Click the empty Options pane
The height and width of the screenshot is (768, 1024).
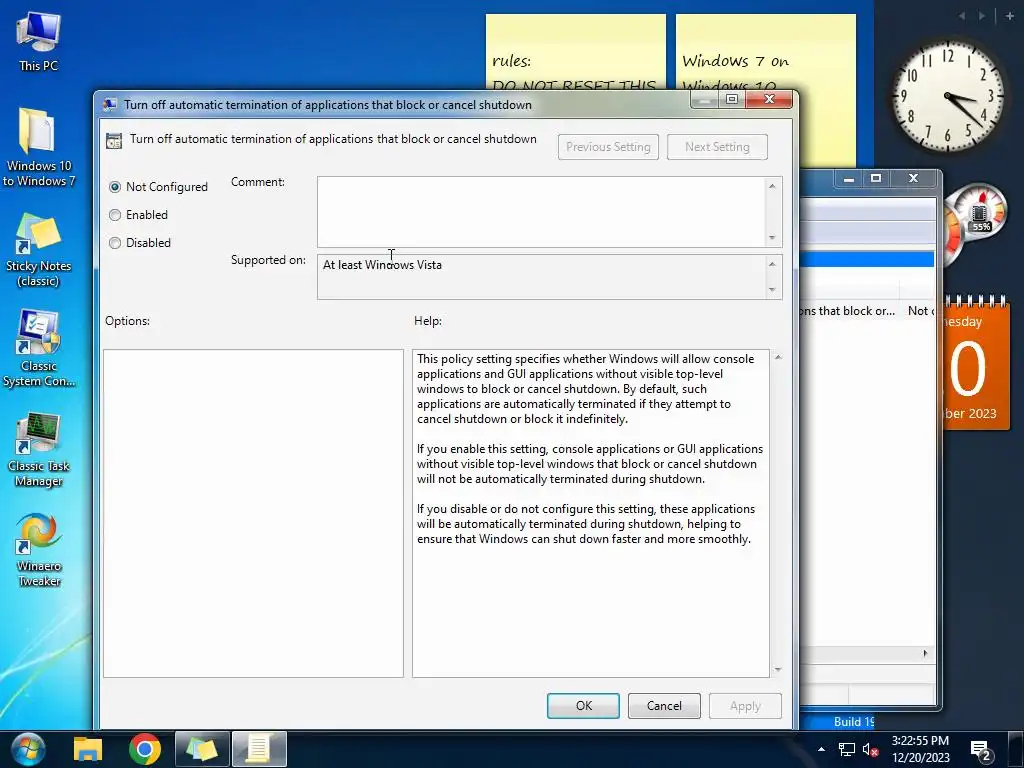tap(253, 513)
